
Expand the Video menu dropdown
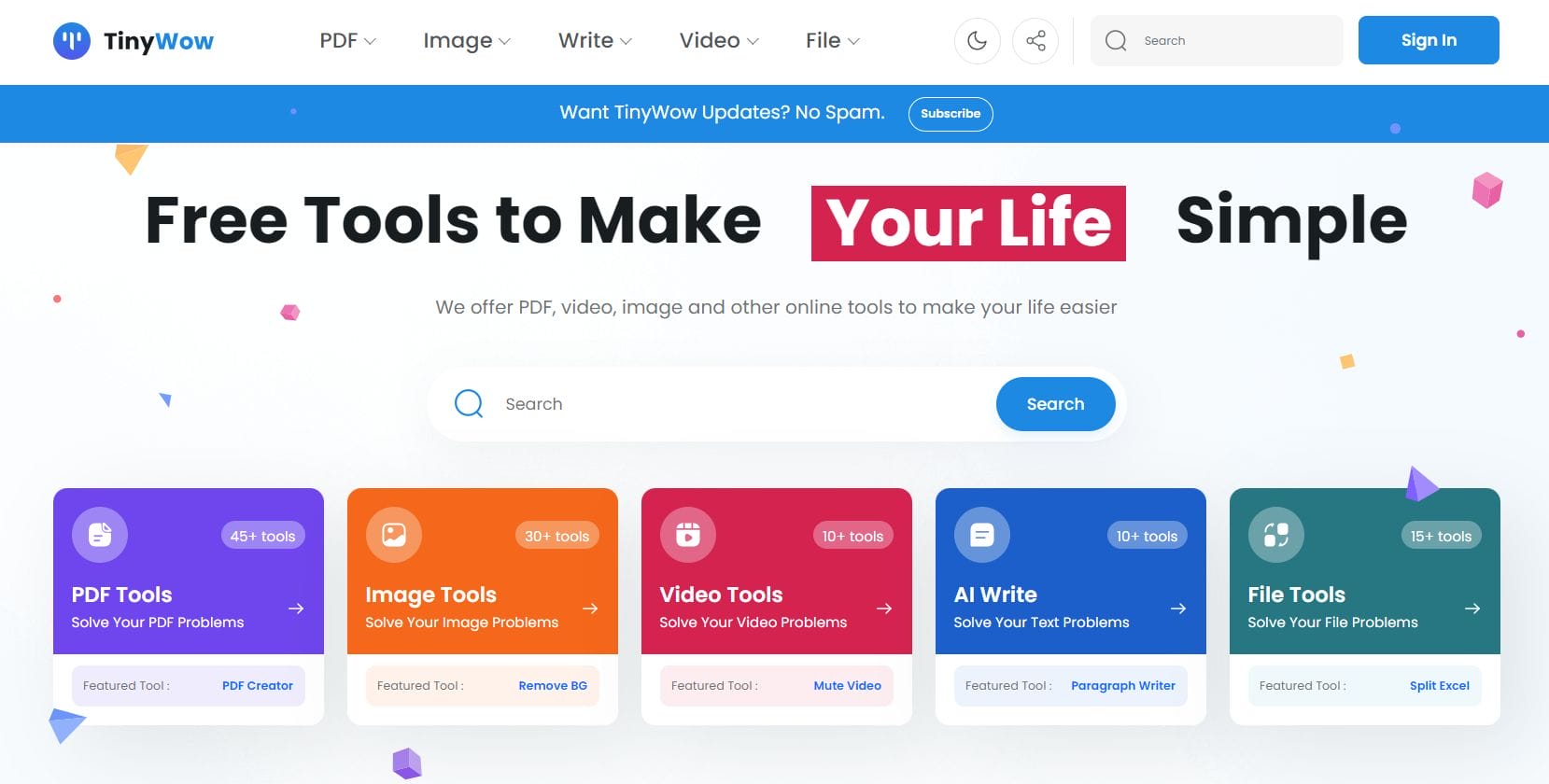coord(719,41)
